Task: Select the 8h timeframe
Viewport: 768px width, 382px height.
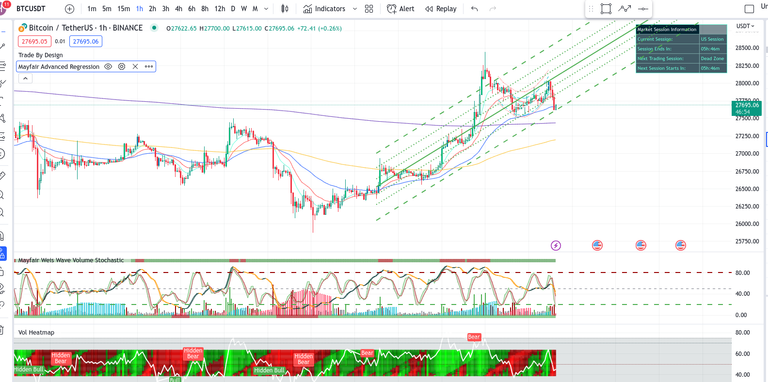Action: (205, 9)
